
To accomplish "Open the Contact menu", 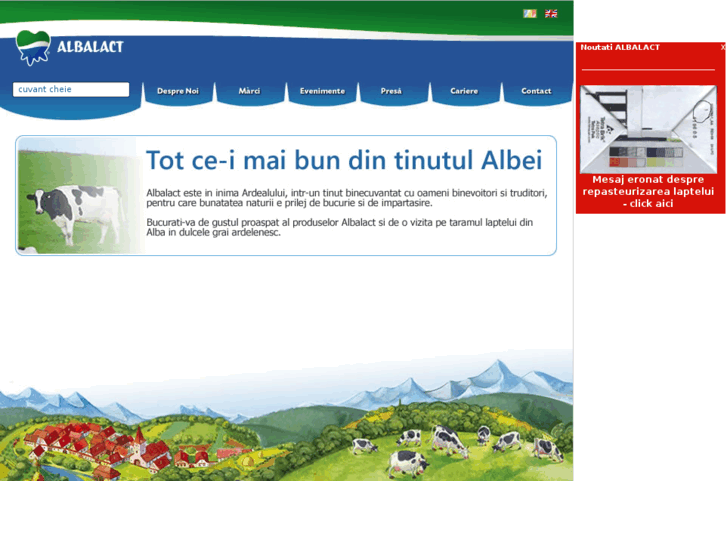I will pyautogui.click(x=536, y=91).
